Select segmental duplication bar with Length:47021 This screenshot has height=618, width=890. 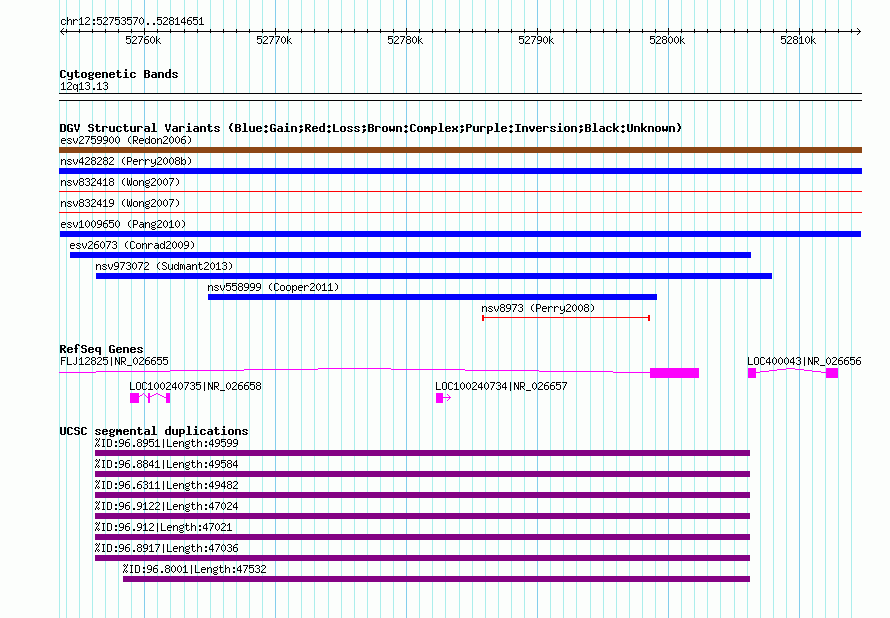click(x=422, y=537)
